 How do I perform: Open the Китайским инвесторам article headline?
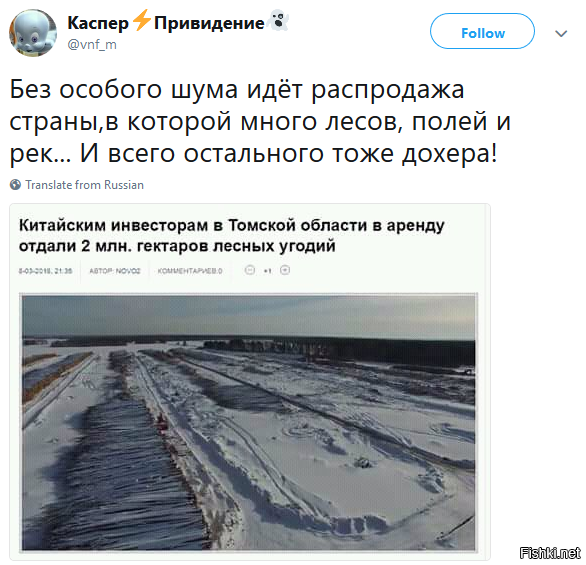232,235
